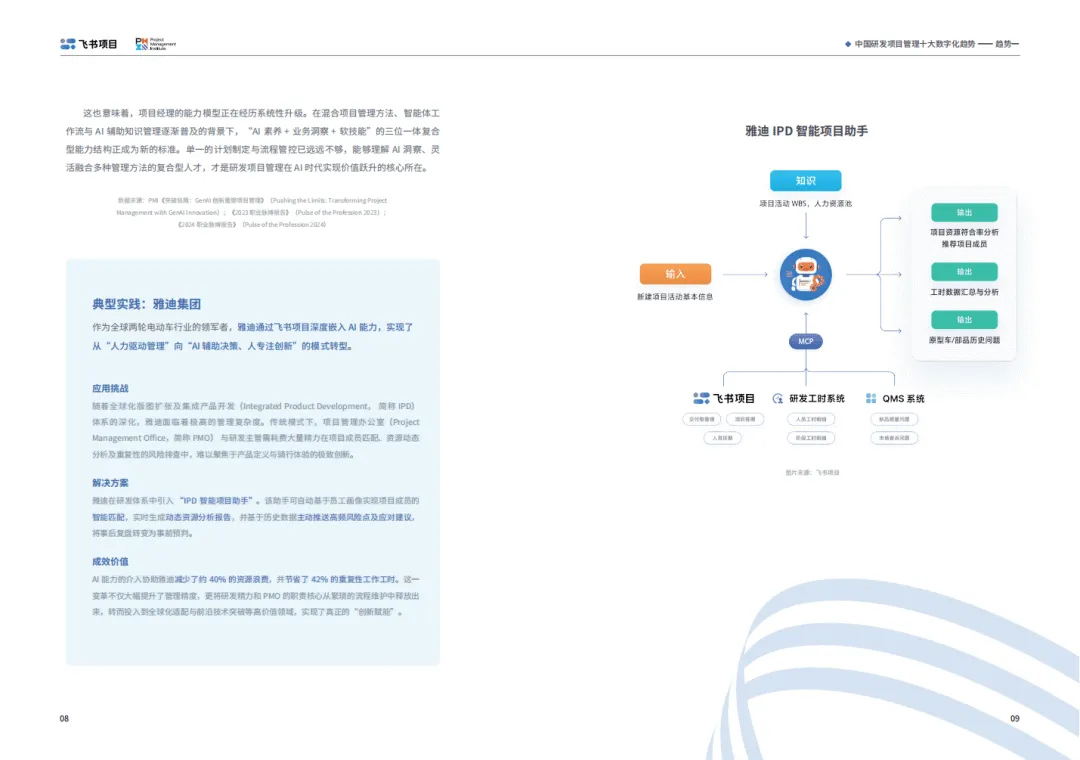
Task: Click the 飞书项目 icon below the MCP node
Action: [x=701, y=398]
